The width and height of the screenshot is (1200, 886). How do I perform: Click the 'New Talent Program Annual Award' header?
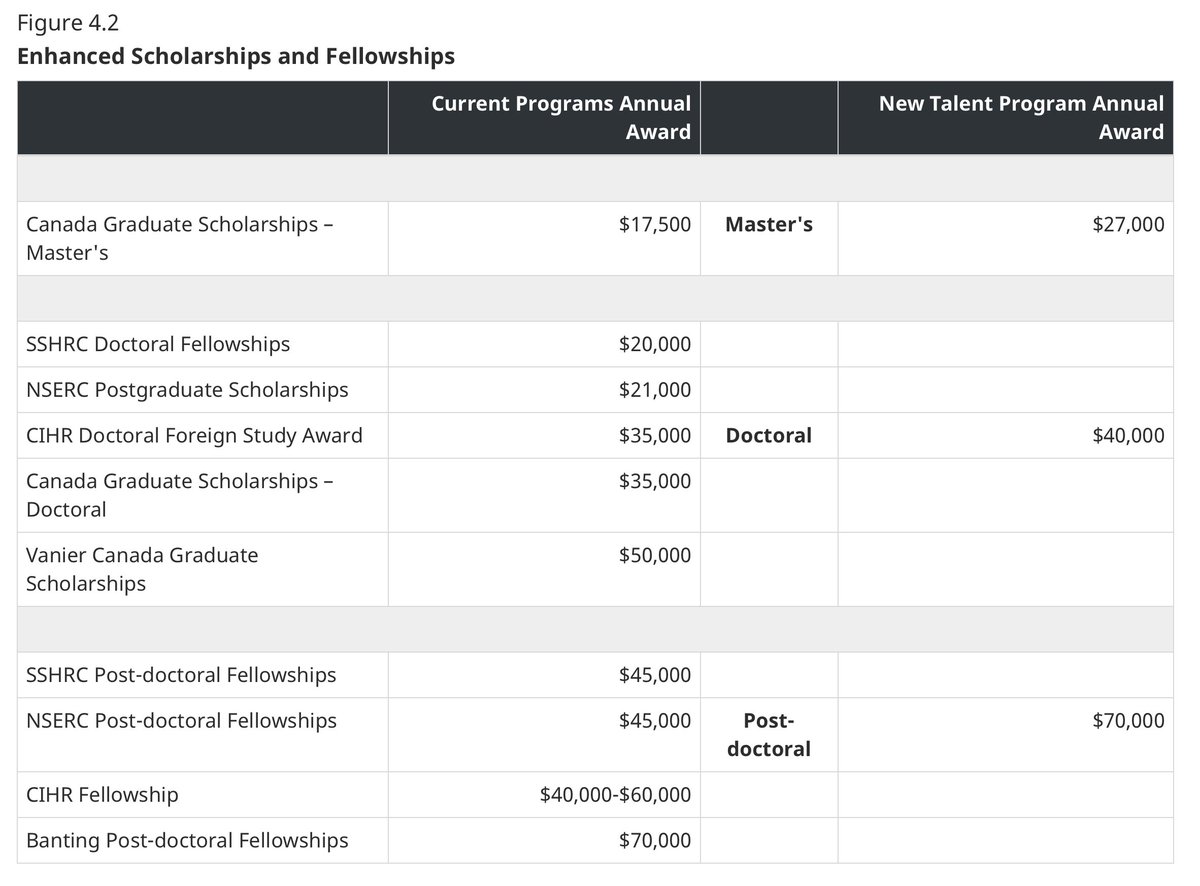coord(1021,117)
